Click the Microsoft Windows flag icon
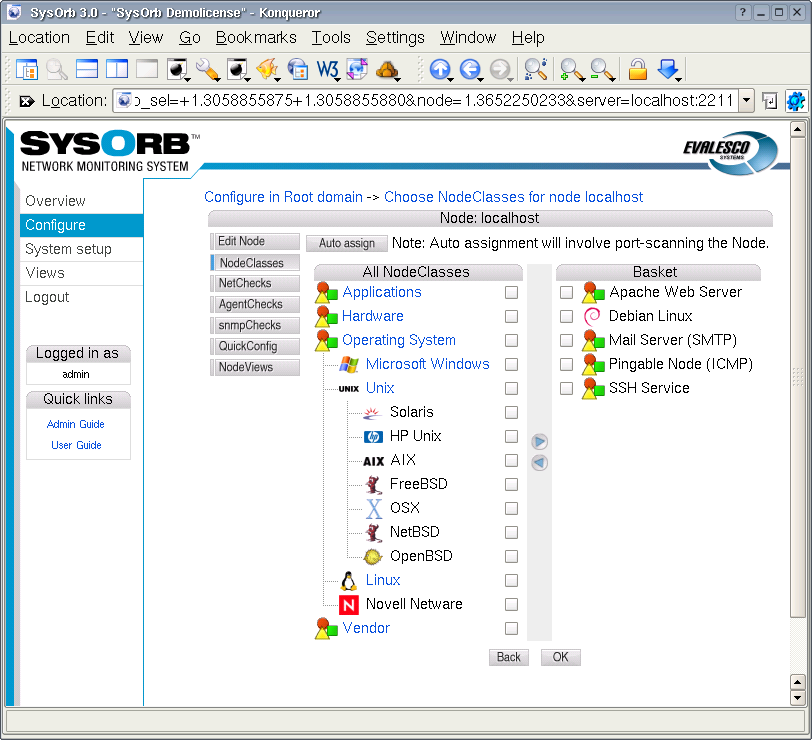The width and height of the screenshot is (812, 740). tap(349, 365)
